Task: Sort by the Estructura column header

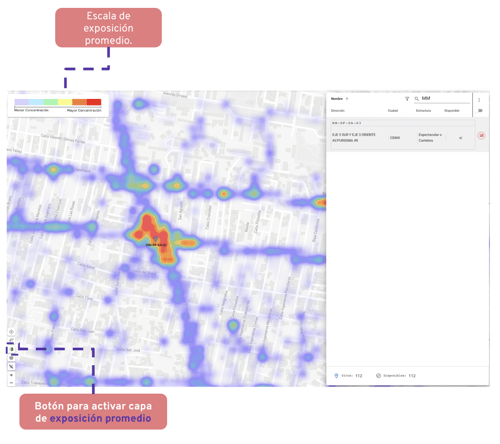Action: (423, 111)
